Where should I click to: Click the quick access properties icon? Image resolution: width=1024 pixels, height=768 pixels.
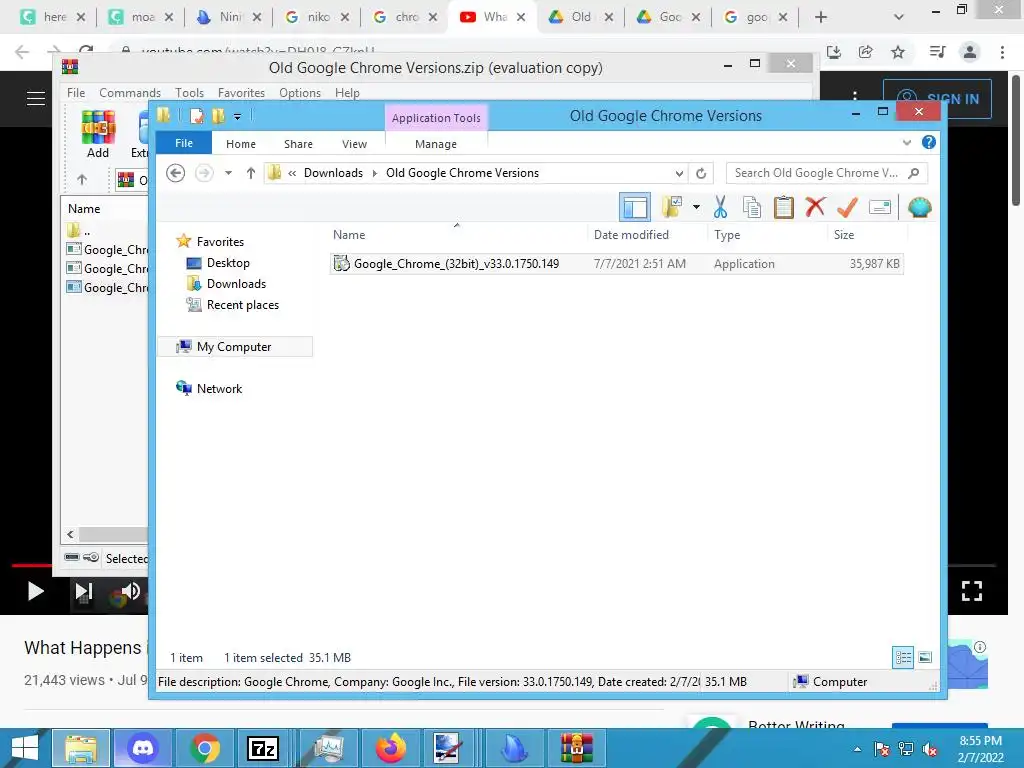[197, 116]
